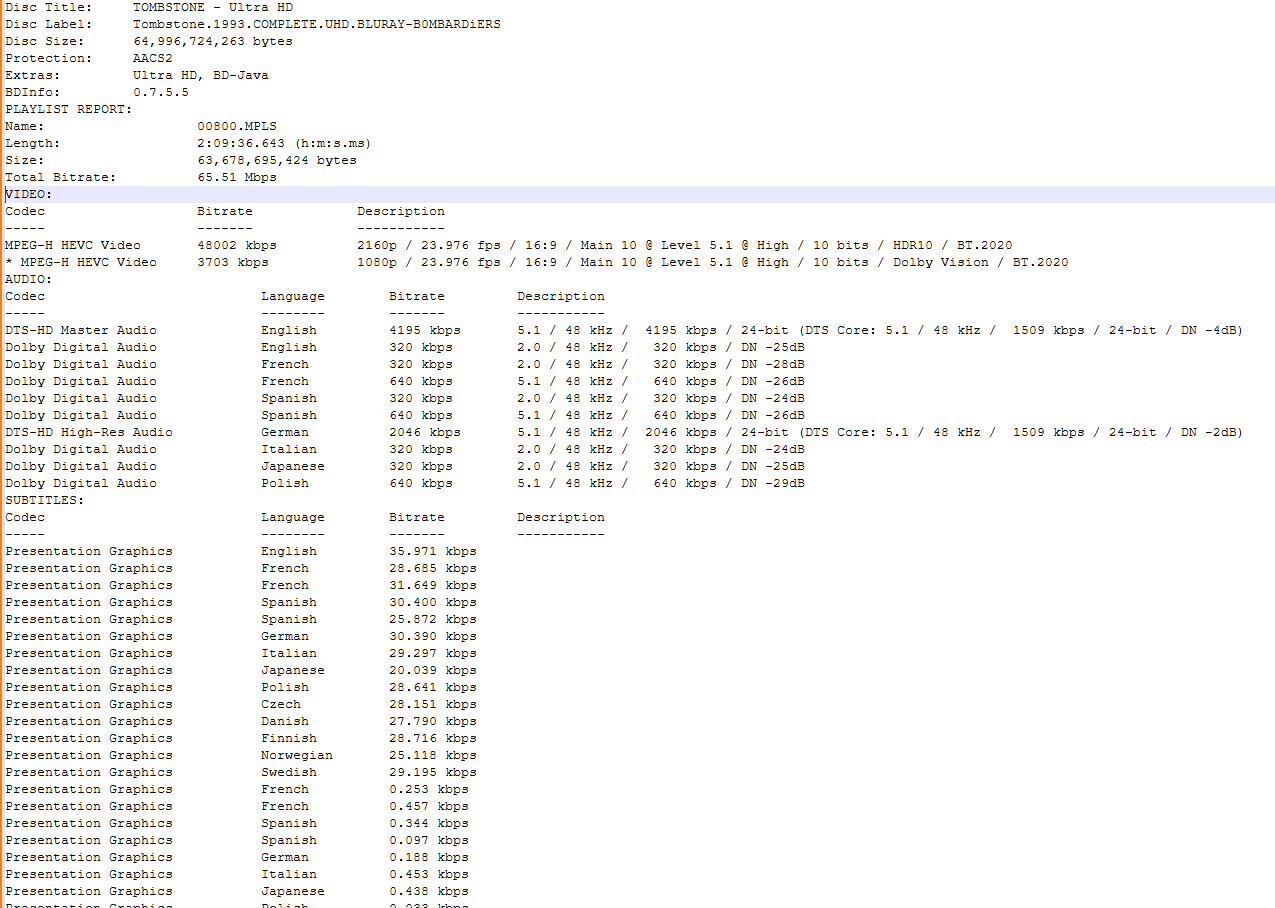Select the DTS-HD Master Audio English track
Viewport: 1275px width, 908px height.
(300, 329)
